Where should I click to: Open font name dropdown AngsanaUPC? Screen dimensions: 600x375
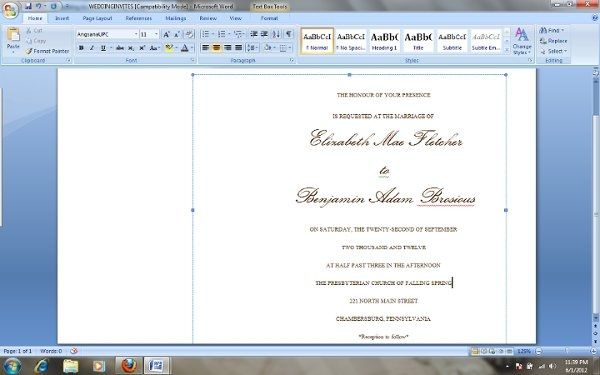coord(135,34)
